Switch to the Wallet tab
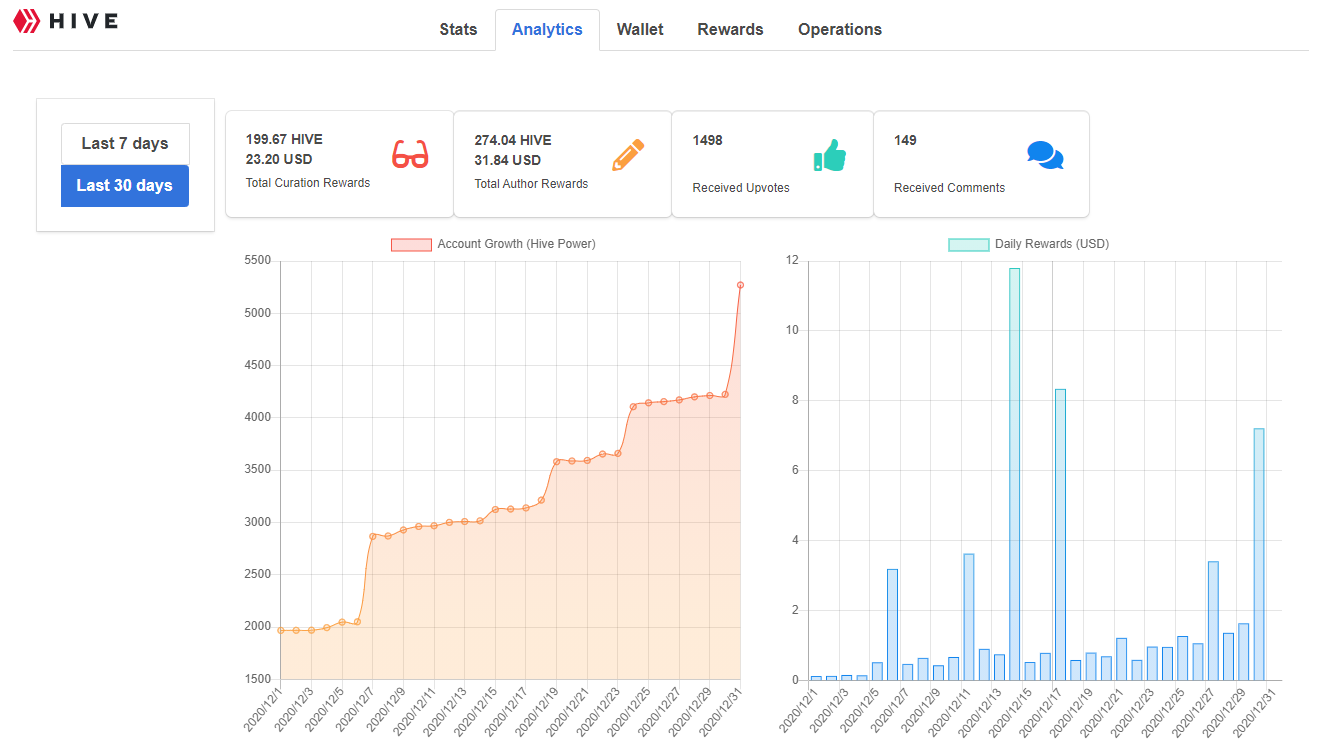This screenshot has width=1322, height=754. click(640, 29)
